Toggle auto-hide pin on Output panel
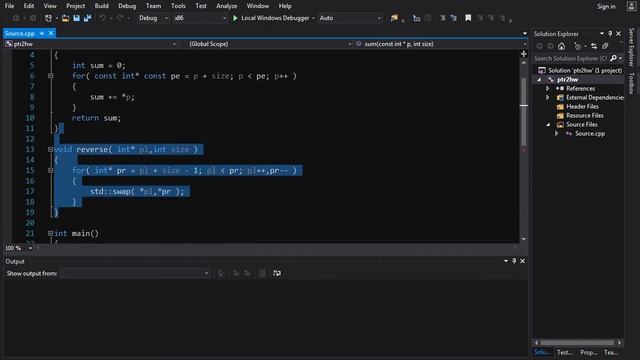Screen dimensions: 640x360 (x=514, y=261)
